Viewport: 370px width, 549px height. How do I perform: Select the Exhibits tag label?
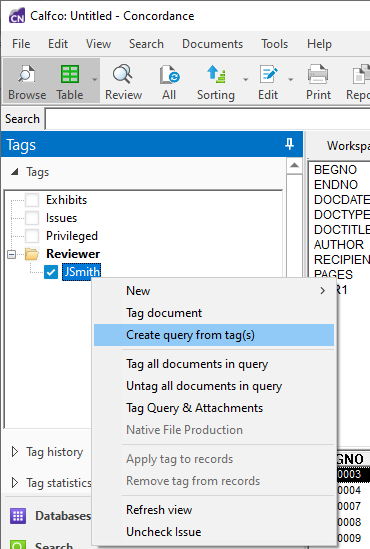pos(67,200)
